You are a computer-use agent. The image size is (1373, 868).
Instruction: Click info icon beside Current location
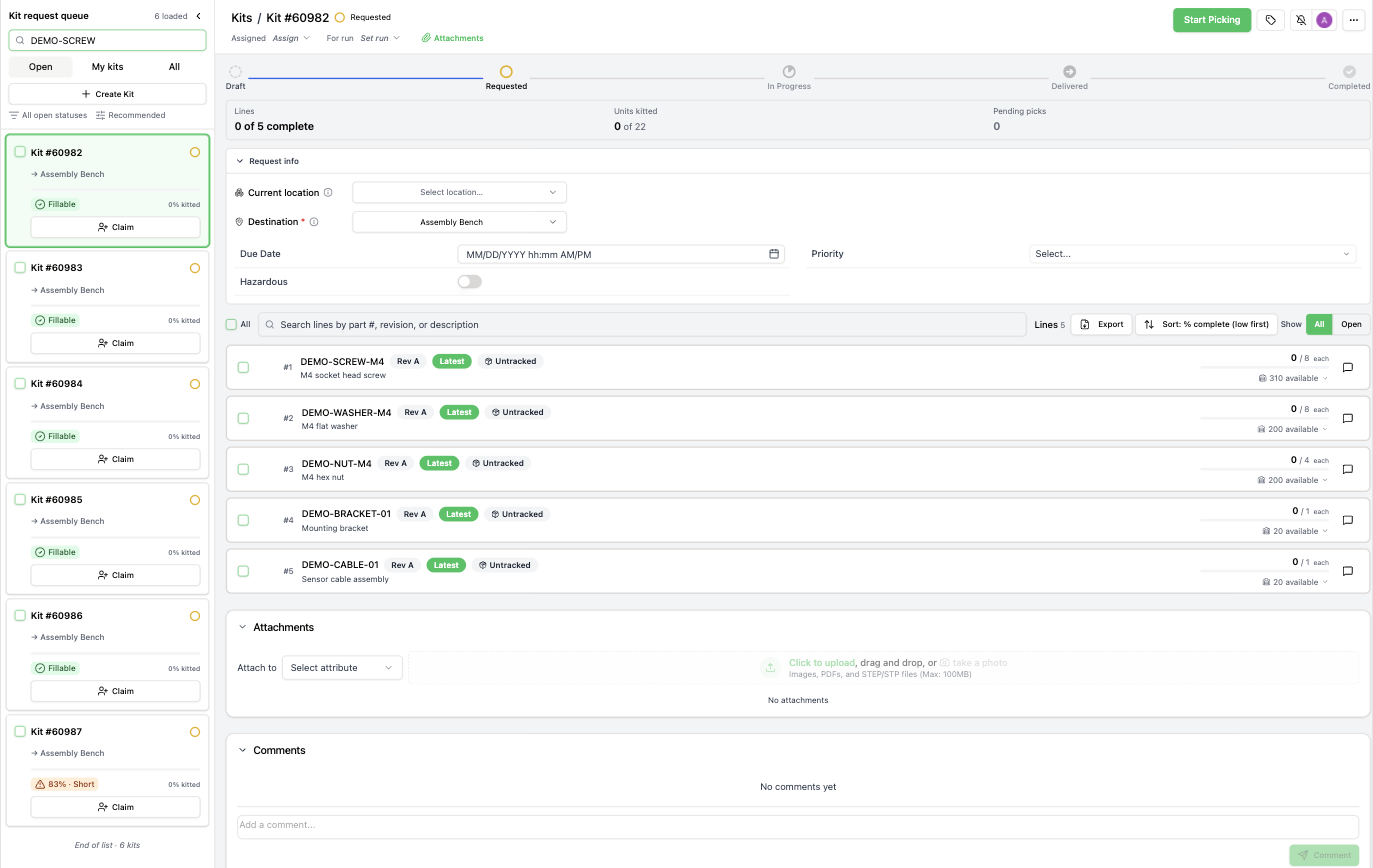click(x=328, y=193)
